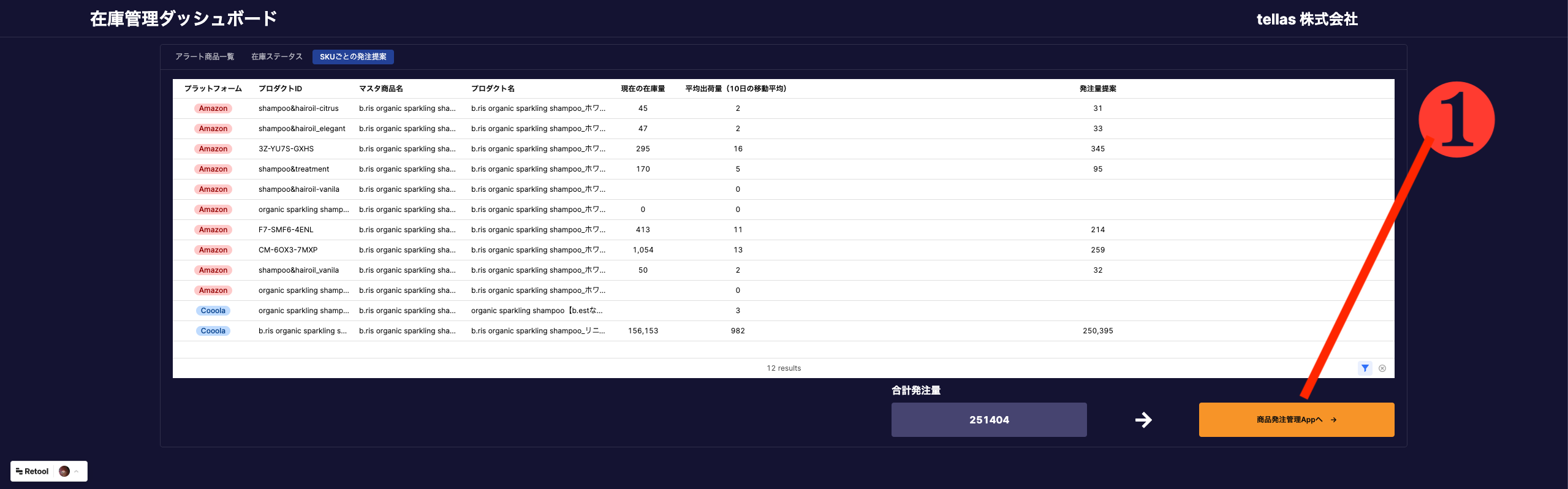
Task: Click the Cooola tag in the organic sparkling shampoo【b.est row
Action: point(213,311)
